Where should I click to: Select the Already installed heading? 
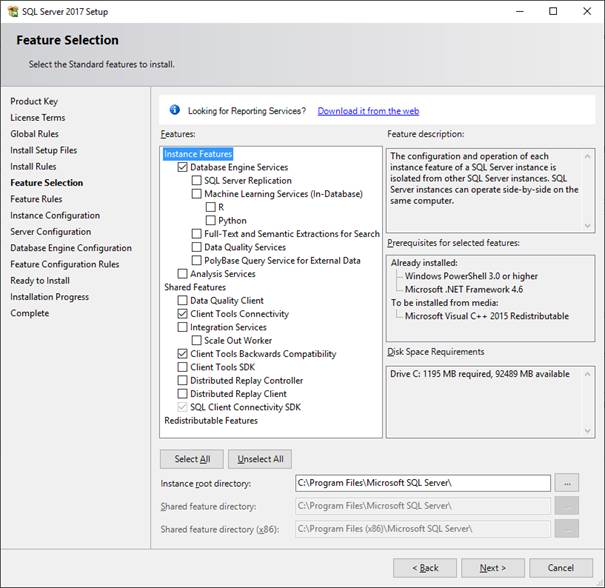click(424, 263)
